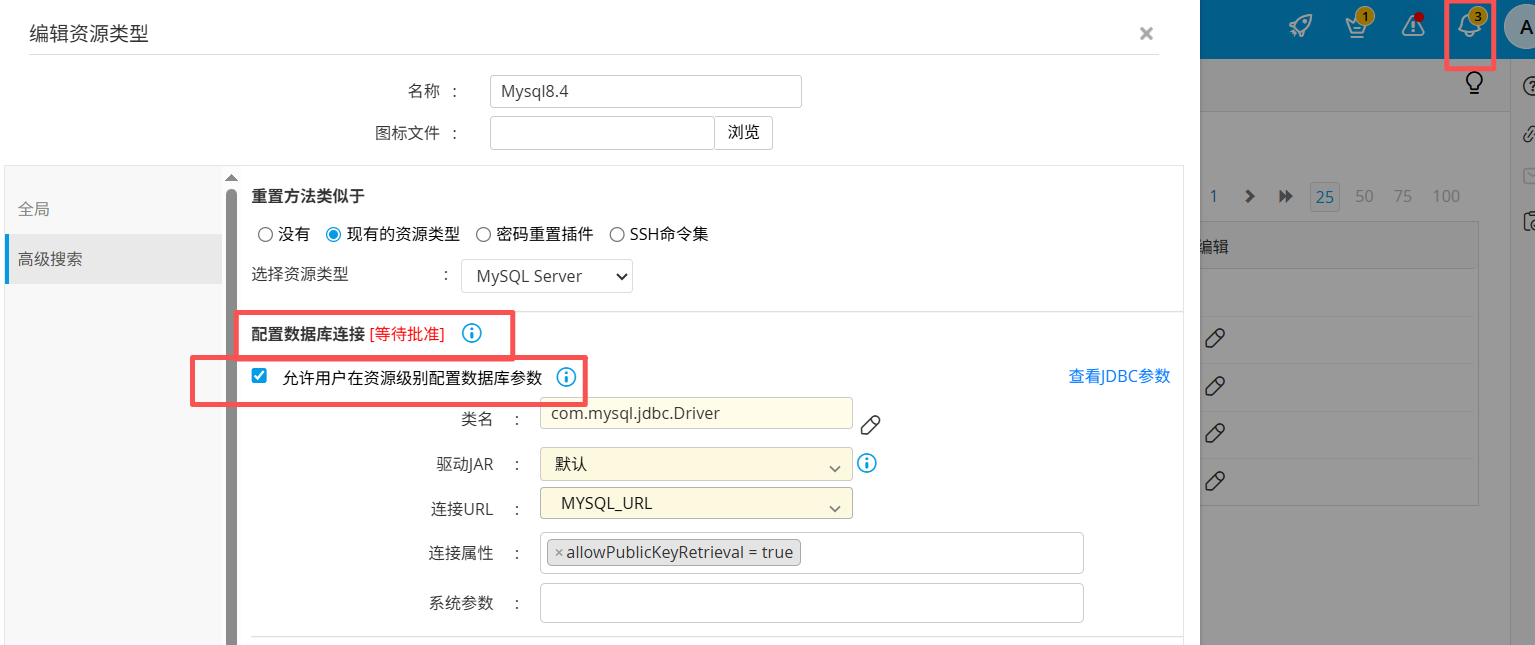
Task: Click the pencil icon beside class name
Action: click(870, 425)
